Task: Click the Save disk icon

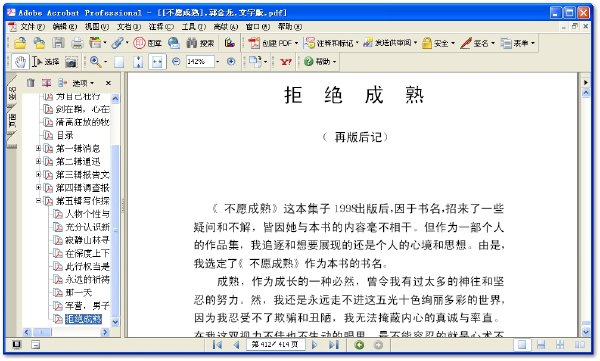Action: click(58, 43)
